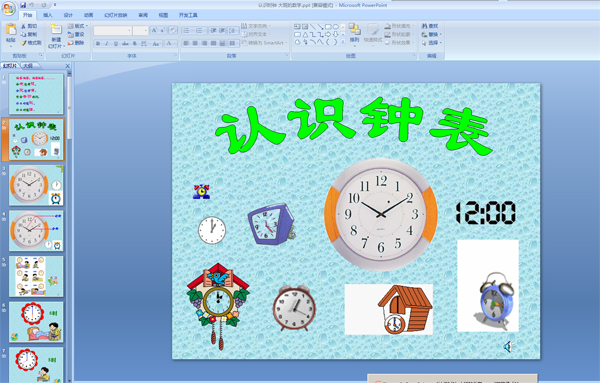Click the sound speaker icon on slide
This screenshot has width=600, height=383.
[507, 347]
